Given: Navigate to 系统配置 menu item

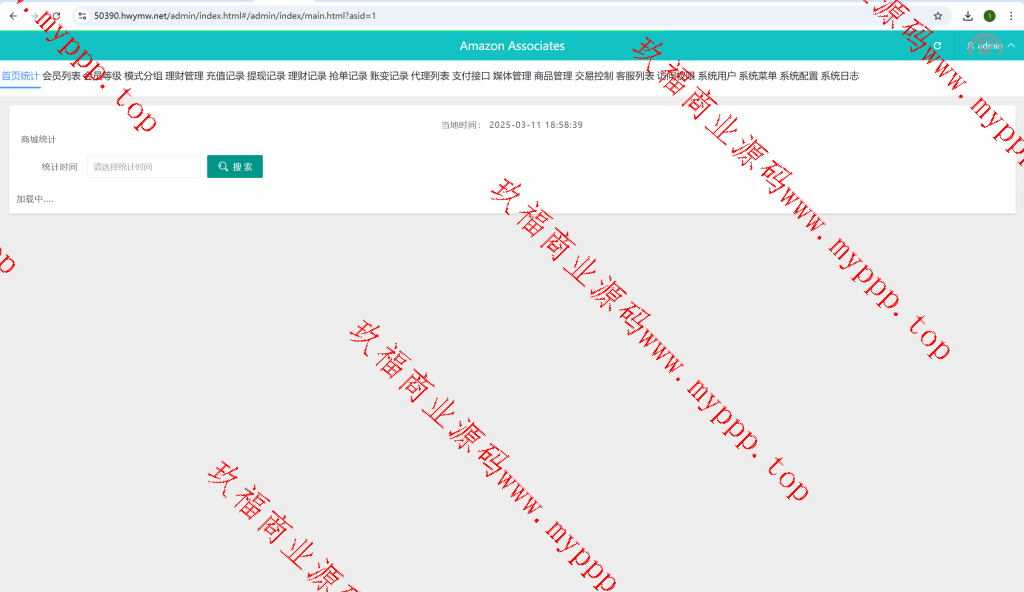Looking at the screenshot, I should click(x=799, y=76).
